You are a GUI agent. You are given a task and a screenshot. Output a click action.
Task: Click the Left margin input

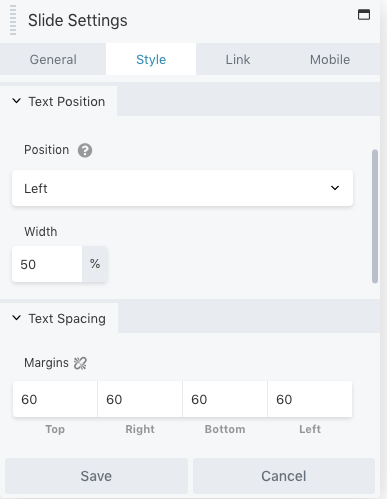310,399
